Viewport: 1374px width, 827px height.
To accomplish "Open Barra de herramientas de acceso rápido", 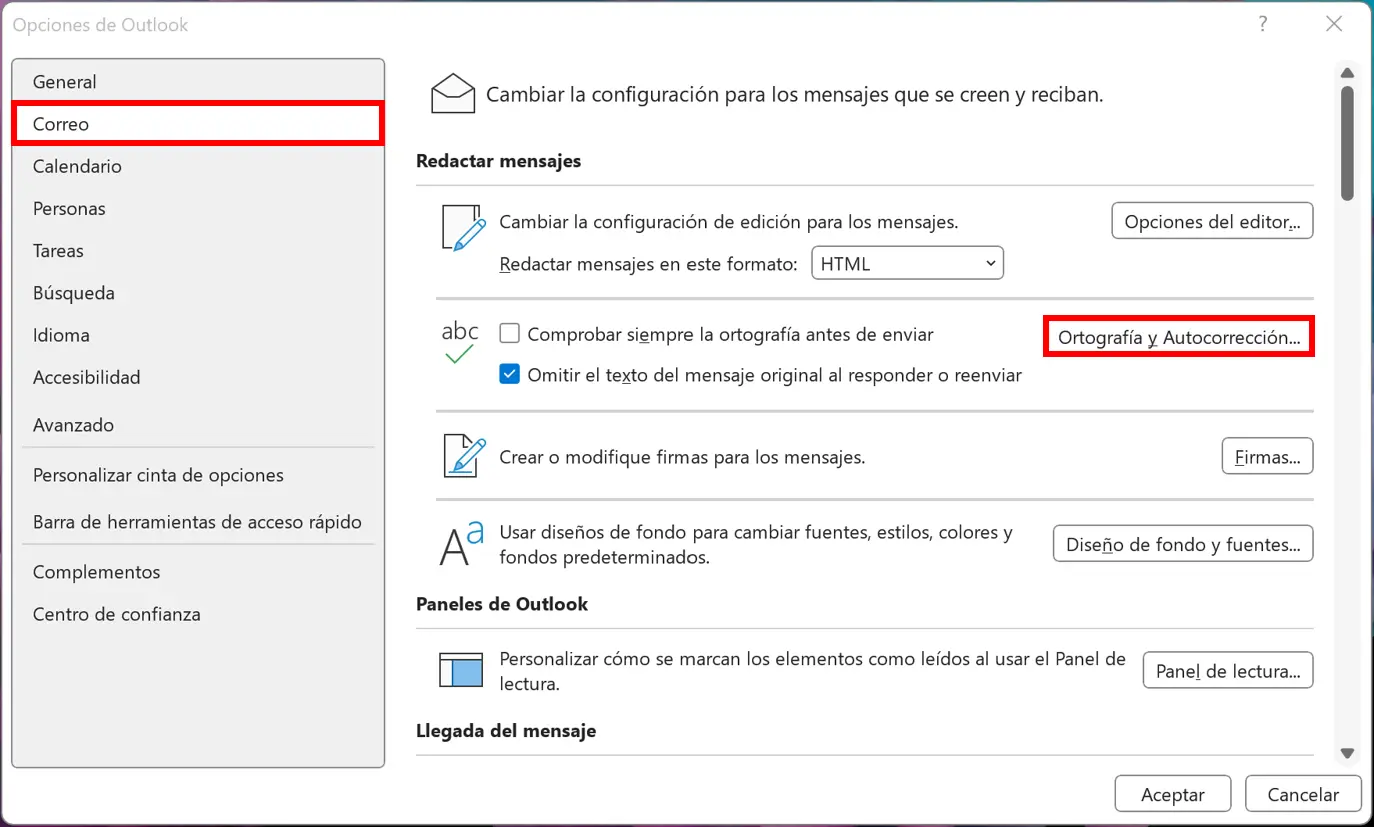I will [x=198, y=522].
